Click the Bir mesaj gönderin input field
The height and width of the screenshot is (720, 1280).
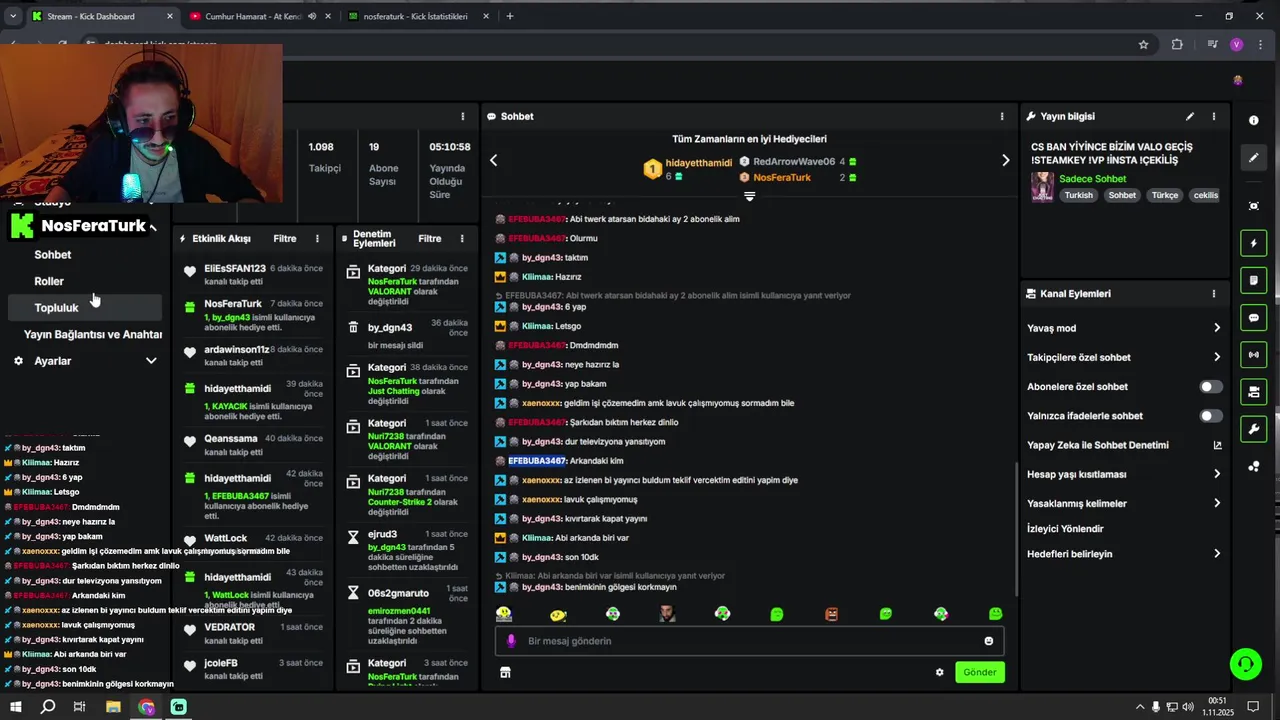click(x=749, y=641)
